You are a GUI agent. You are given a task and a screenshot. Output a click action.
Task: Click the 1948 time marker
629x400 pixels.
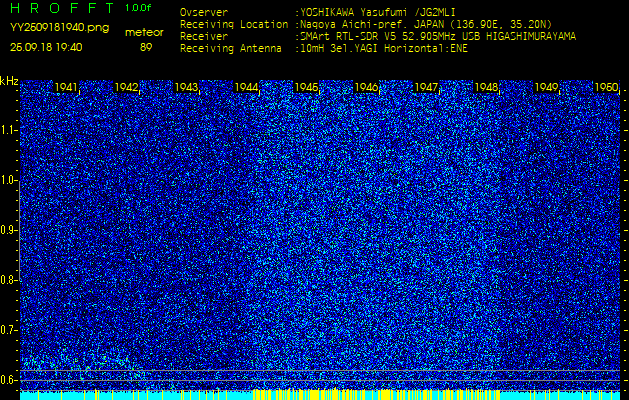pos(486,87)
